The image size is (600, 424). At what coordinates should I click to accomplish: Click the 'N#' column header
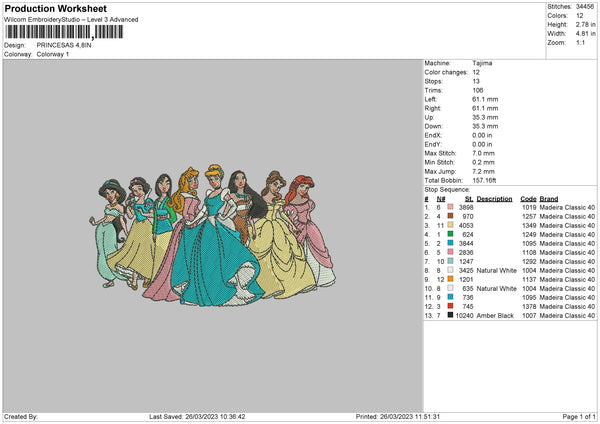(x=441, y=199)
